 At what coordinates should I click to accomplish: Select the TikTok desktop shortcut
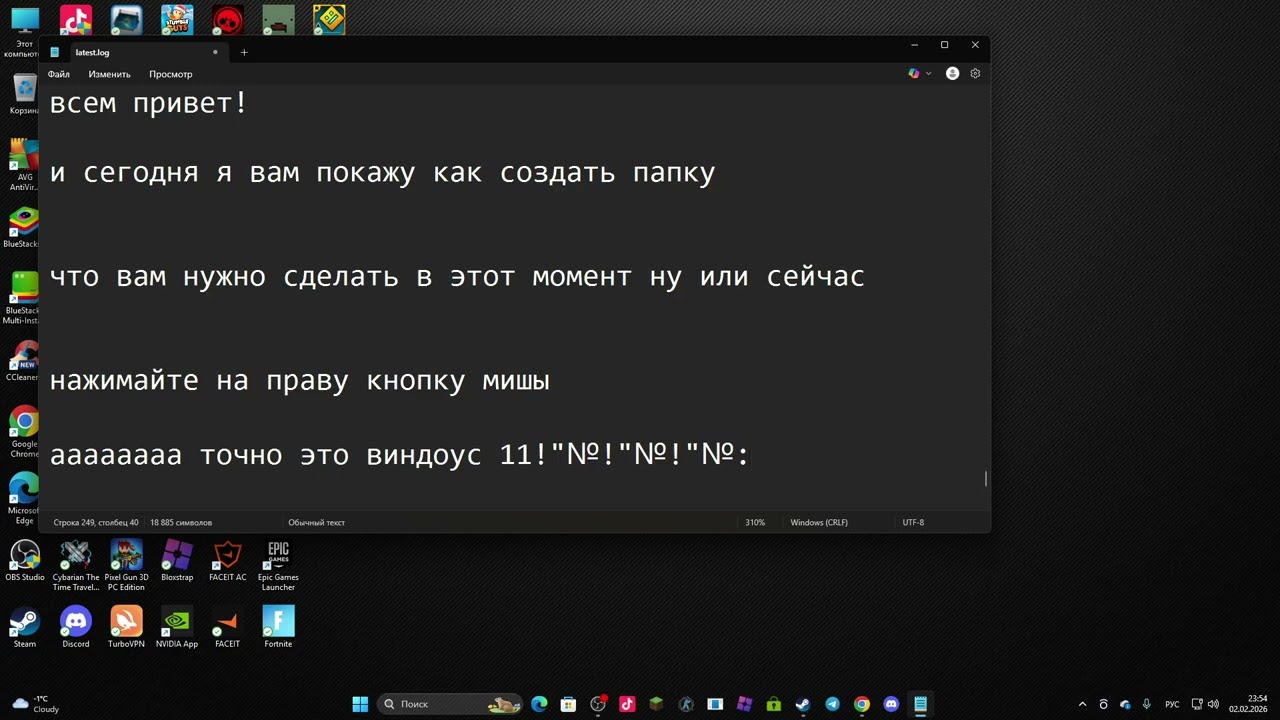[x=76, y=20]
